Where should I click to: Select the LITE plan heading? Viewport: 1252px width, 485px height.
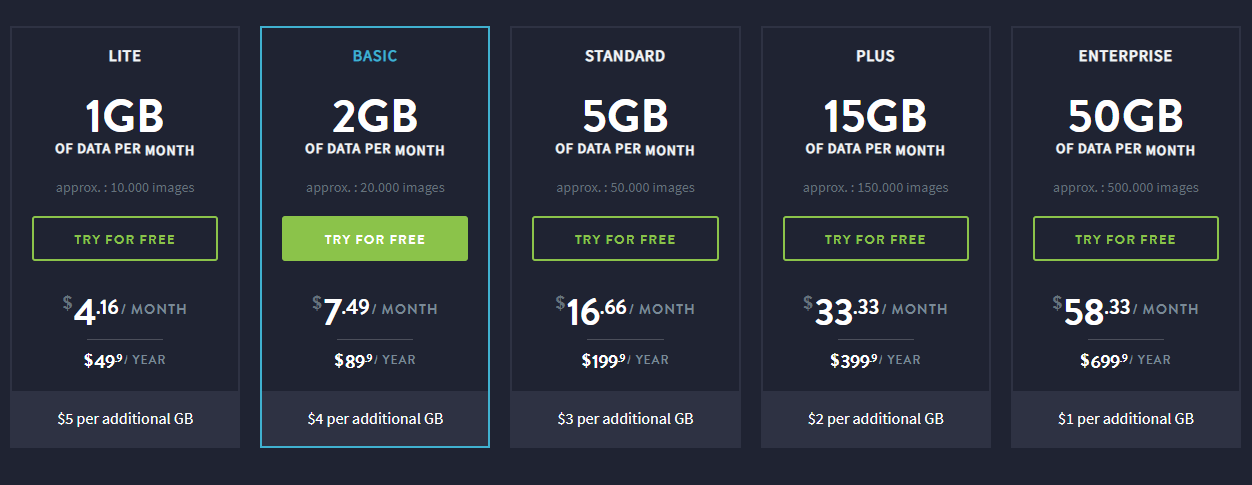pos(125,56)
